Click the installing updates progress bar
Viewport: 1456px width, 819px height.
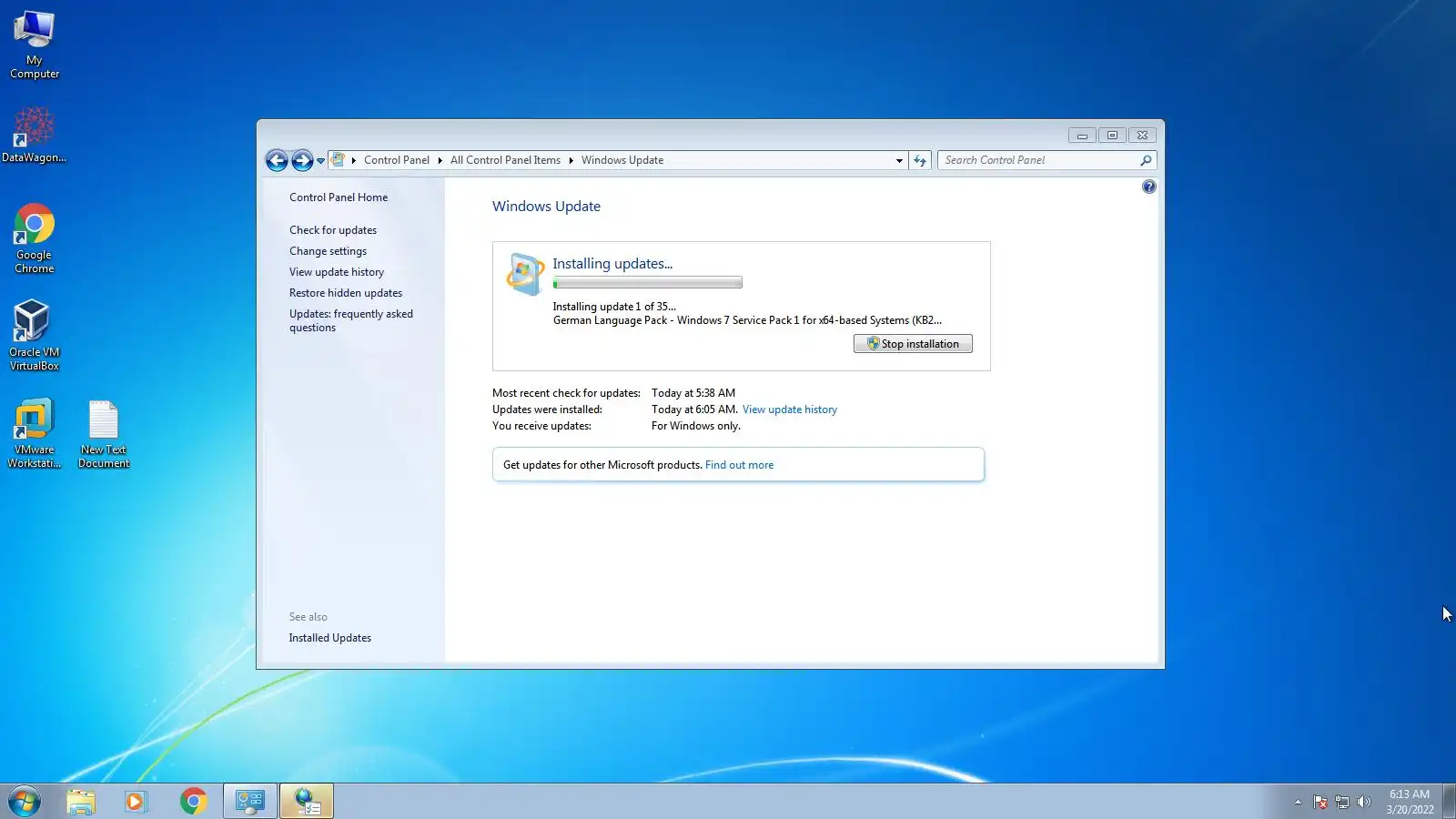point(647,283)
